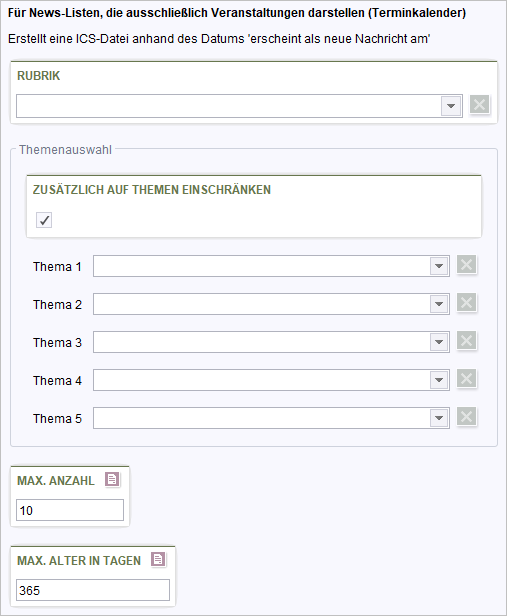Screen dimensions: 507x616
Task: Clear Thema 3 with its X icon
Action: click(467, 341)
